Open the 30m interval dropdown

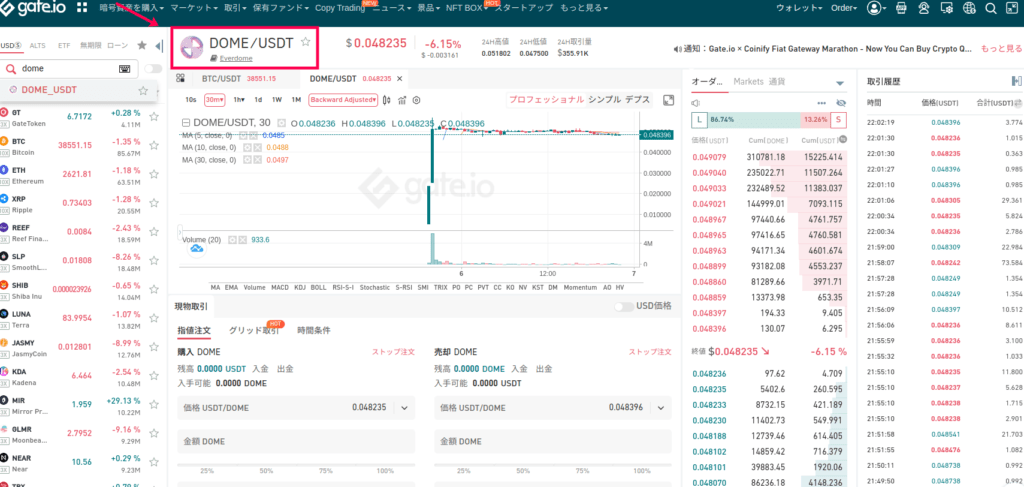[x=214, y=100]
